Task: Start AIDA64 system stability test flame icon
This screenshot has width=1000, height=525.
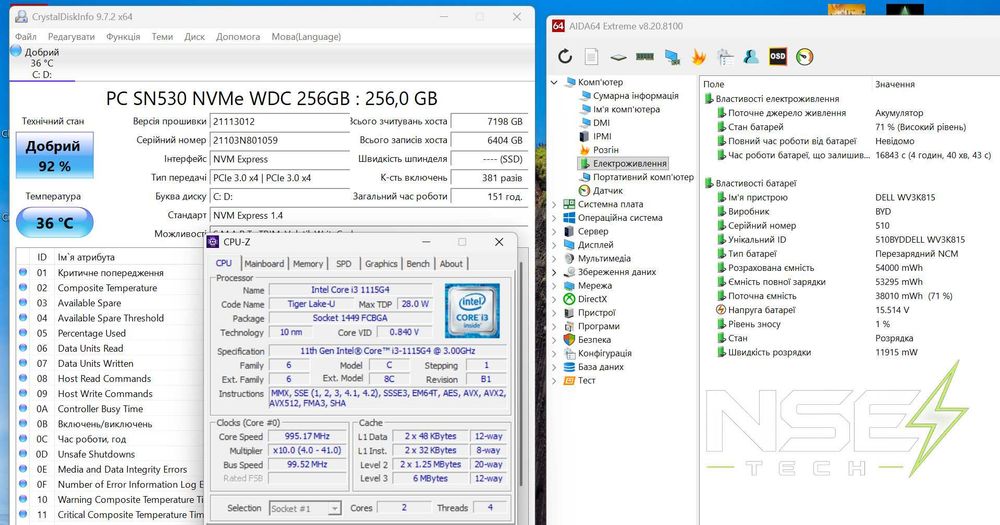Action: tap(698, 57)
